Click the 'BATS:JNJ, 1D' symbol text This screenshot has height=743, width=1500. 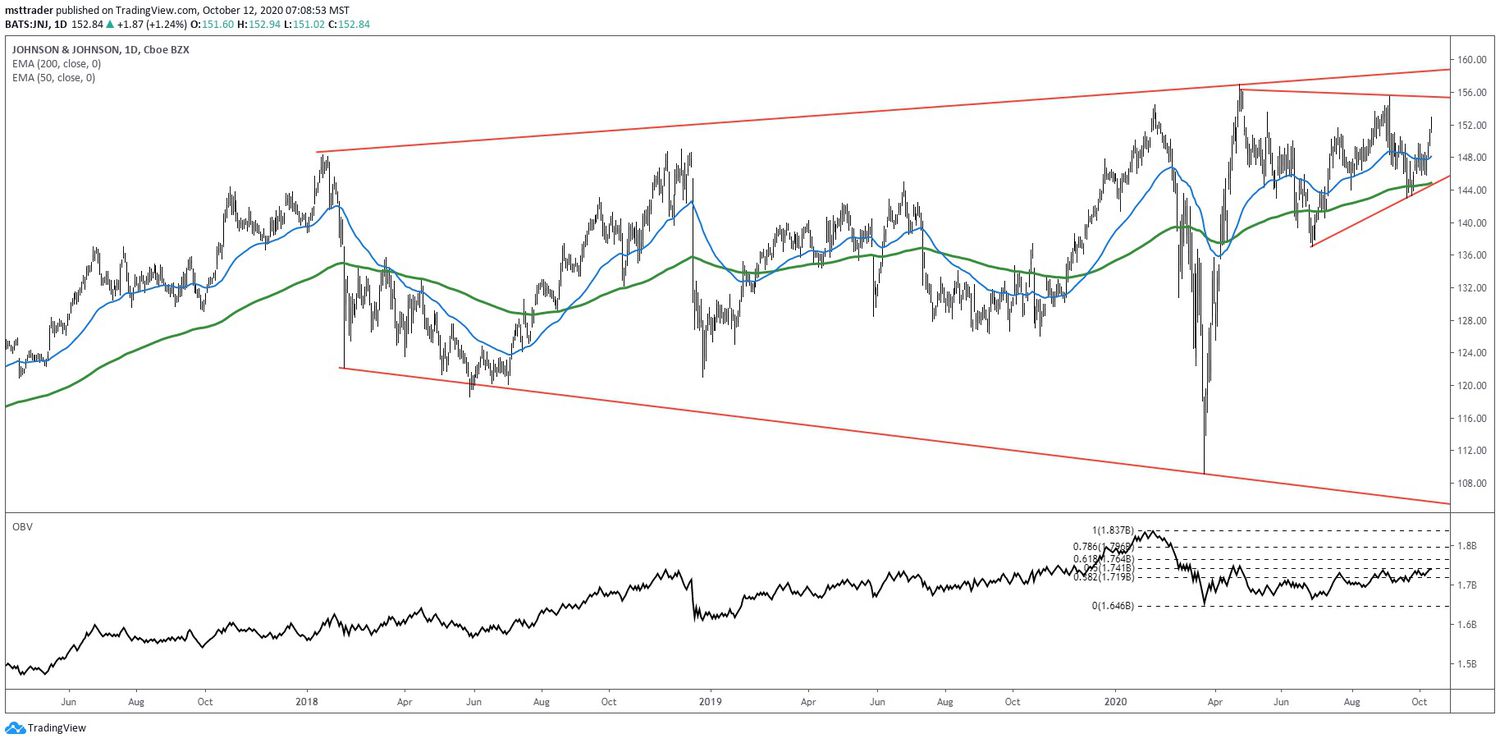(x=37, y=22)
